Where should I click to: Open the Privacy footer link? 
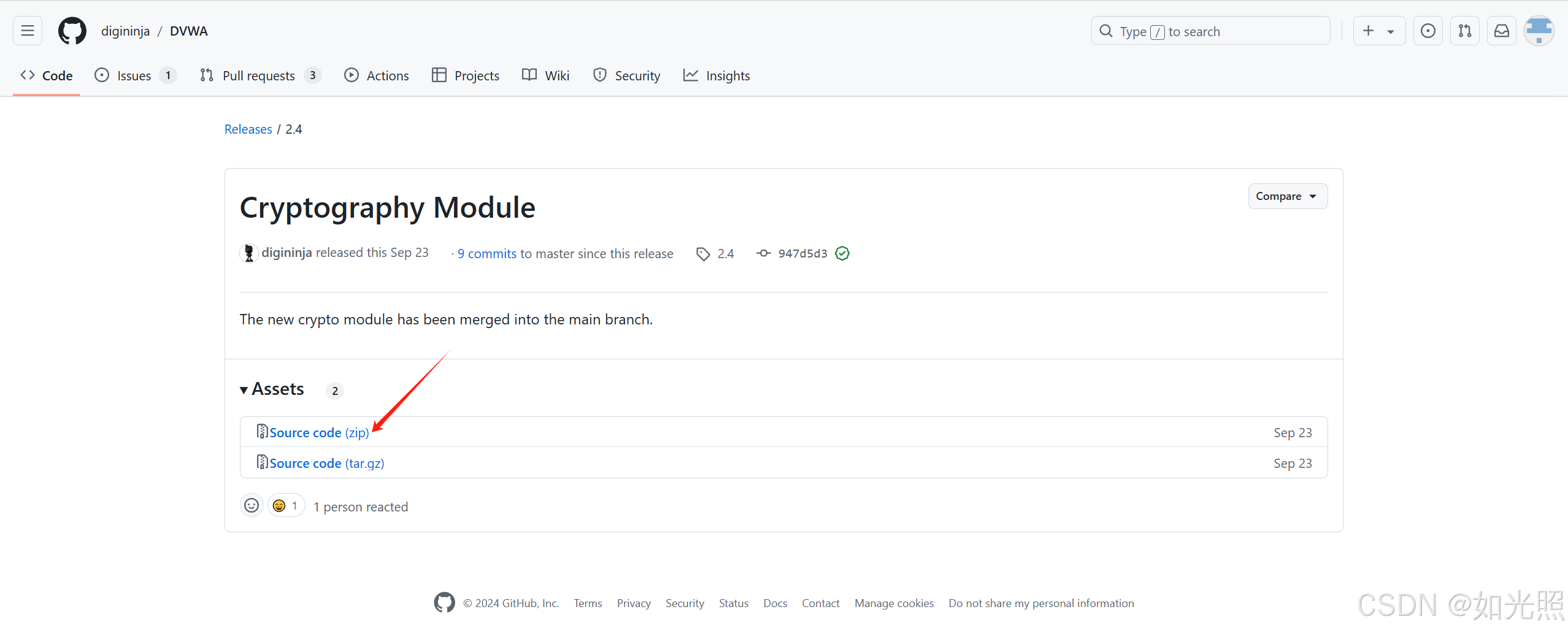(x=634, y=603)
